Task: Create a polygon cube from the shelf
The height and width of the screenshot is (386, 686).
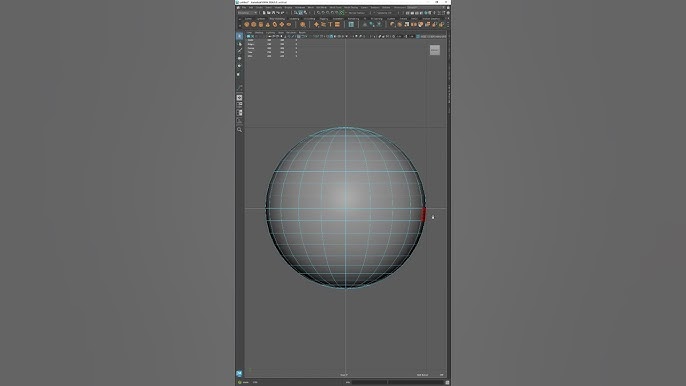Action: [254, 25]
